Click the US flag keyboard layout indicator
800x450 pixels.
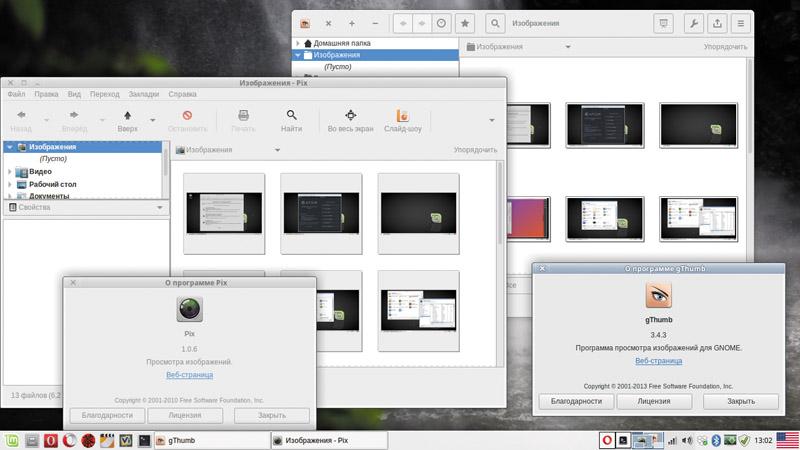point(788,440)
